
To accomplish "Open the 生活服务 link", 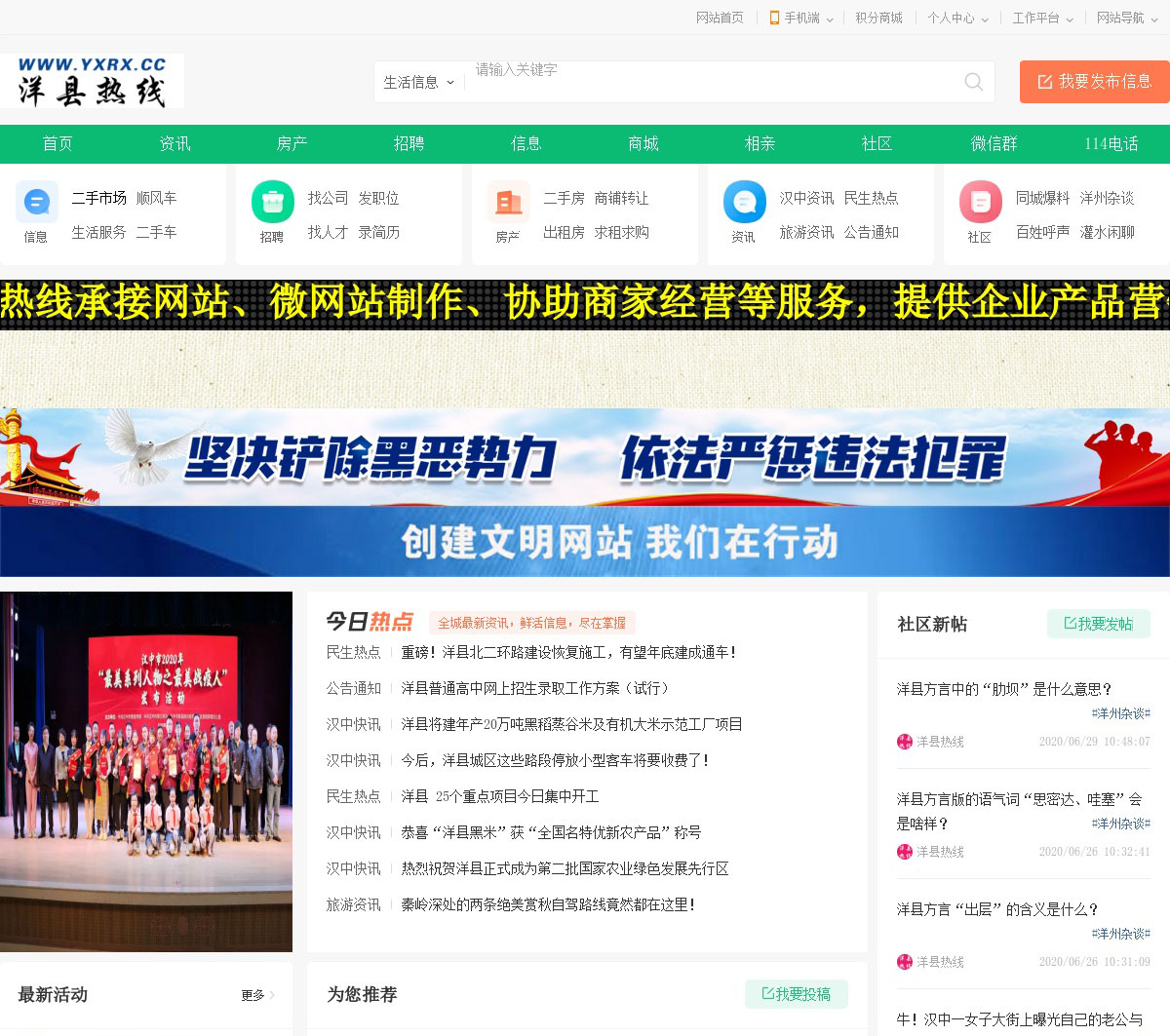I will (98, 232).
